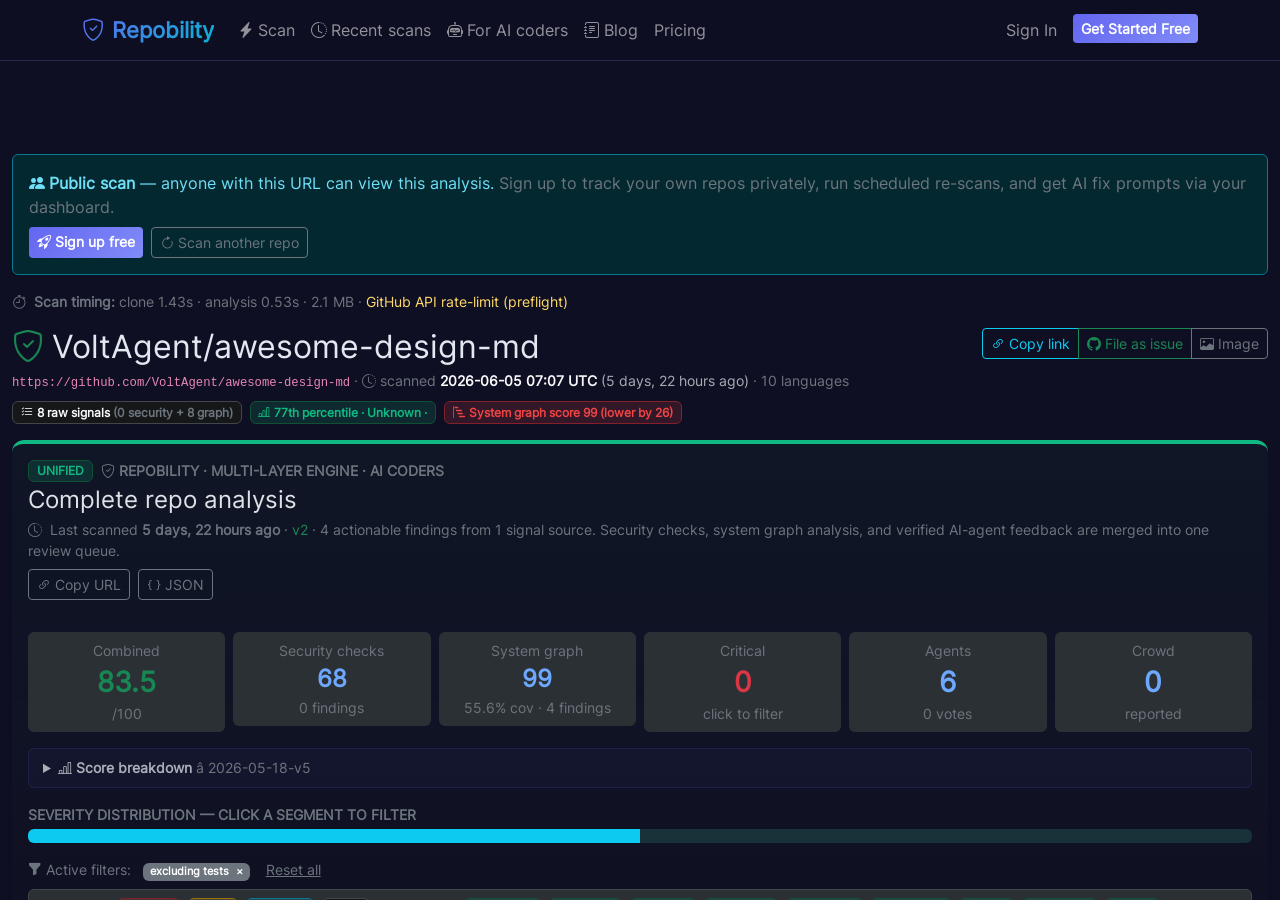Click the Reset all filters link
The width and height of the screenshot is (1280, 900).
pos(293,870)
